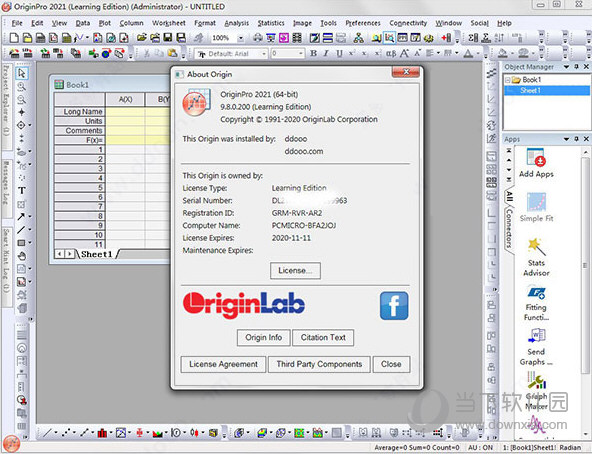592x454 pixels.
Task: Toggle Italic text formatting
Action: 326,54
